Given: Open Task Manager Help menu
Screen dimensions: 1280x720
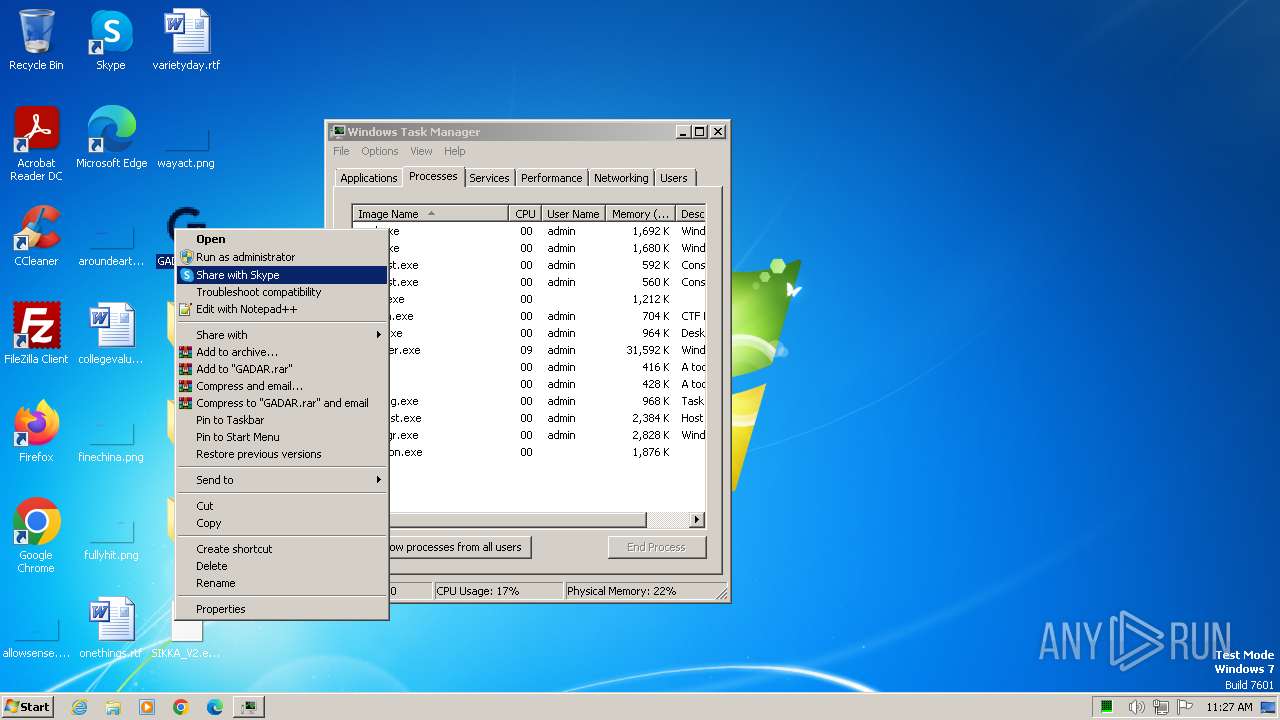Looking at the screenshot, I should (x=455, y=151).
